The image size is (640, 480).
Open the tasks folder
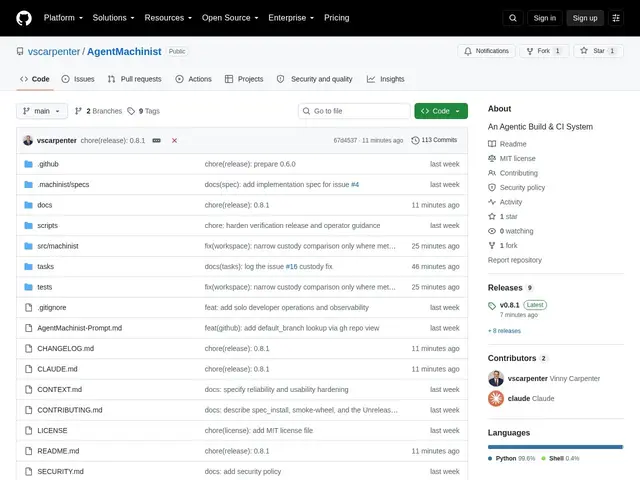click(x=45, y=267)
